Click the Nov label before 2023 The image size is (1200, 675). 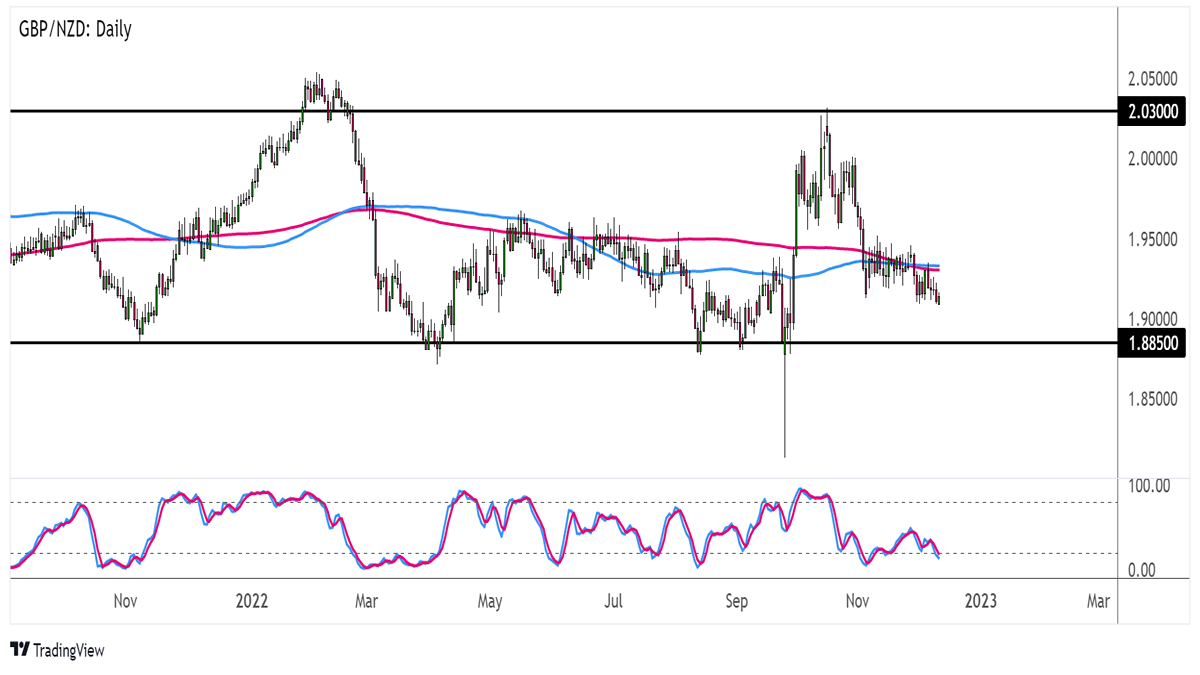[856, 601]
